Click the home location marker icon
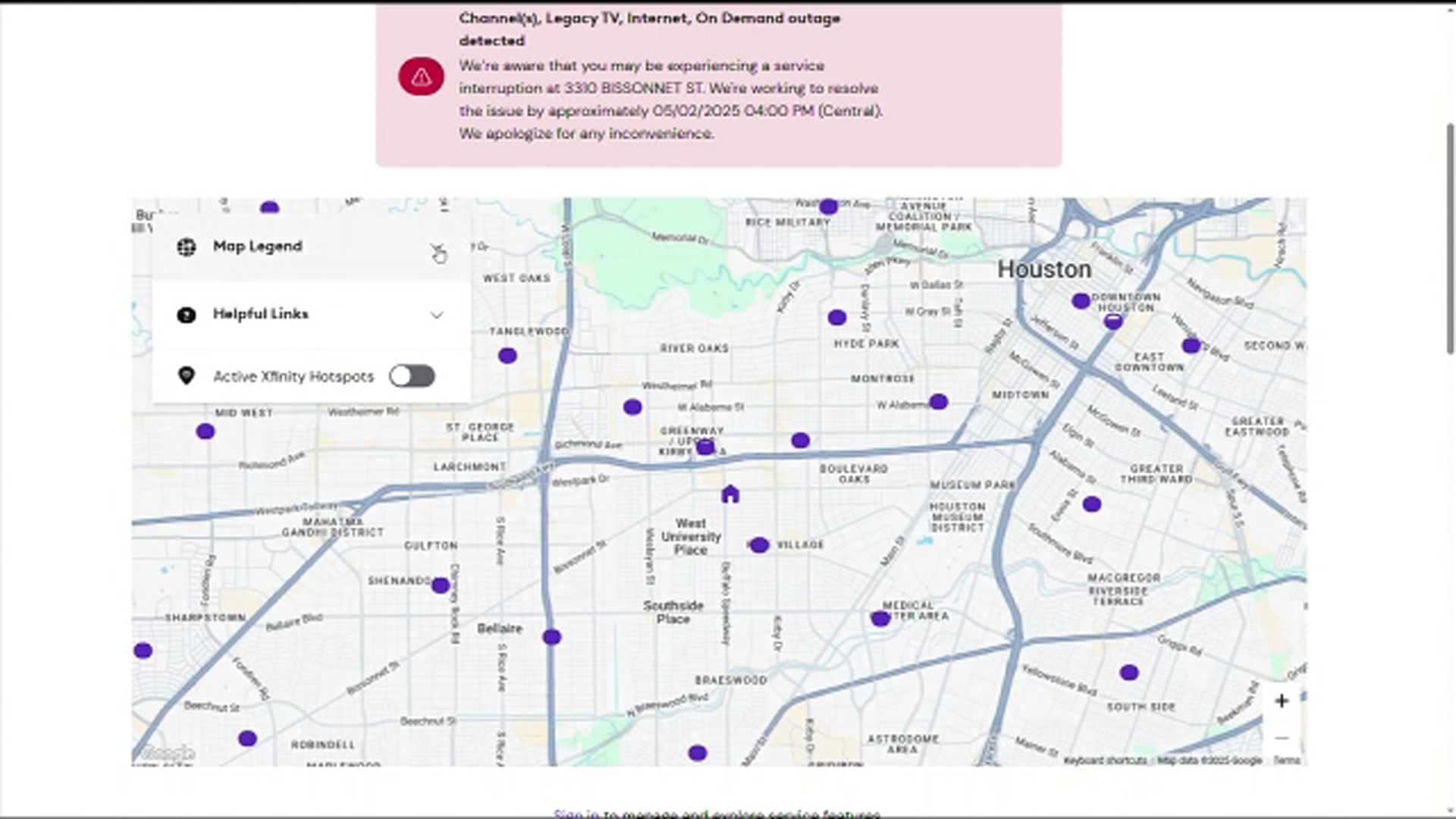This screenshot has width=1456, height=819. click(730, 494)
